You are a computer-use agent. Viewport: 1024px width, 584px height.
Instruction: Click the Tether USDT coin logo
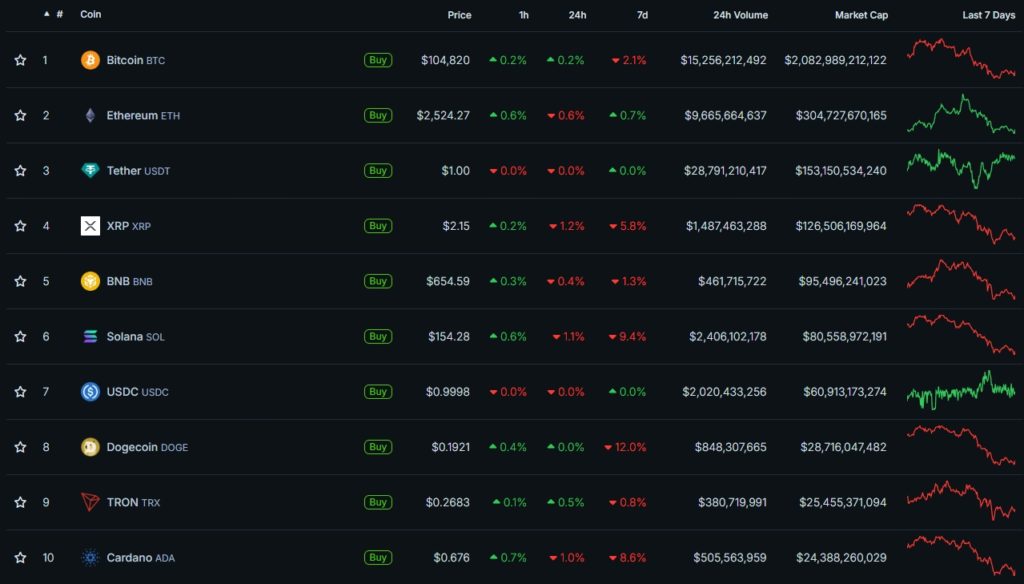coord(91,170)
